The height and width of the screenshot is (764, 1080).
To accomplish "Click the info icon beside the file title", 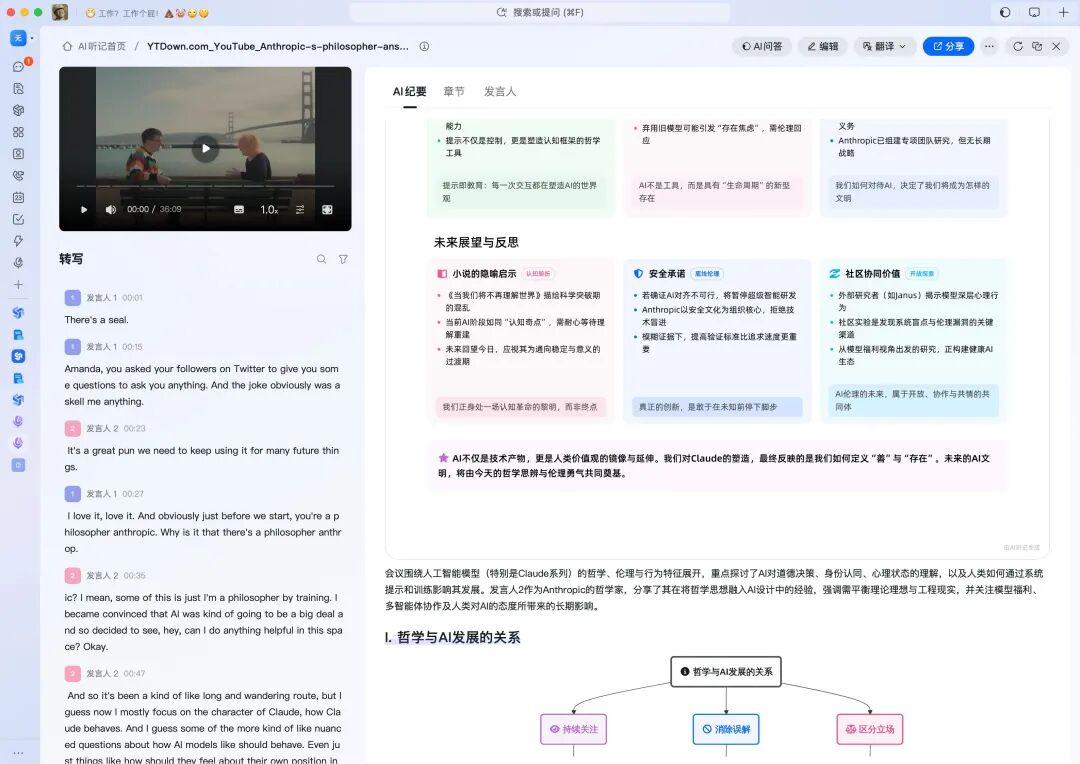I will (x=424, y=46).
